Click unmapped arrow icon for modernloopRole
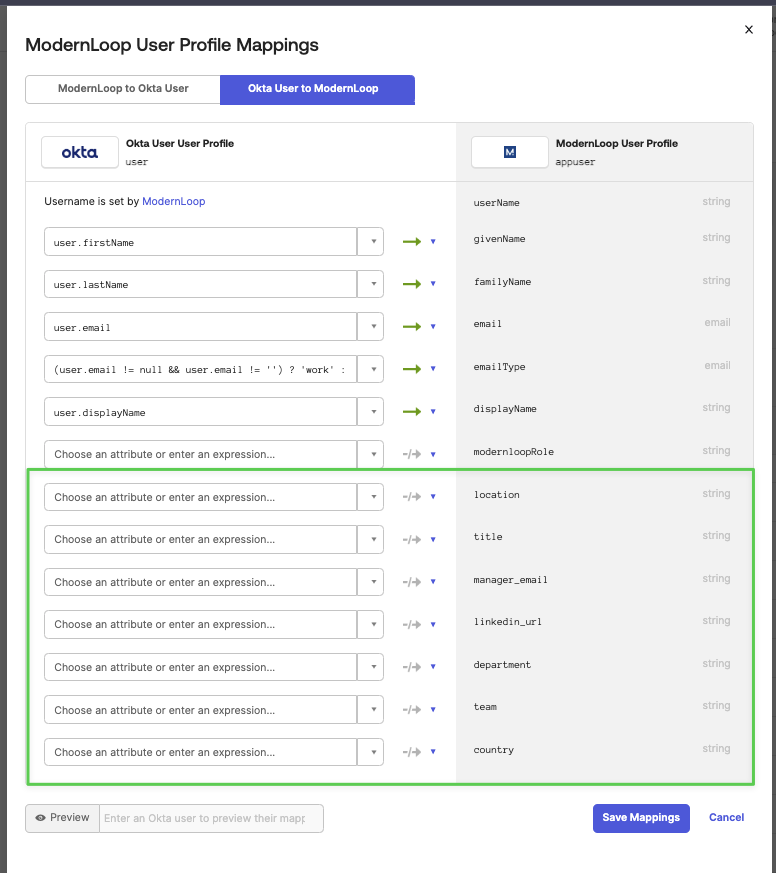776x873 pixels. tap(412, 454)
